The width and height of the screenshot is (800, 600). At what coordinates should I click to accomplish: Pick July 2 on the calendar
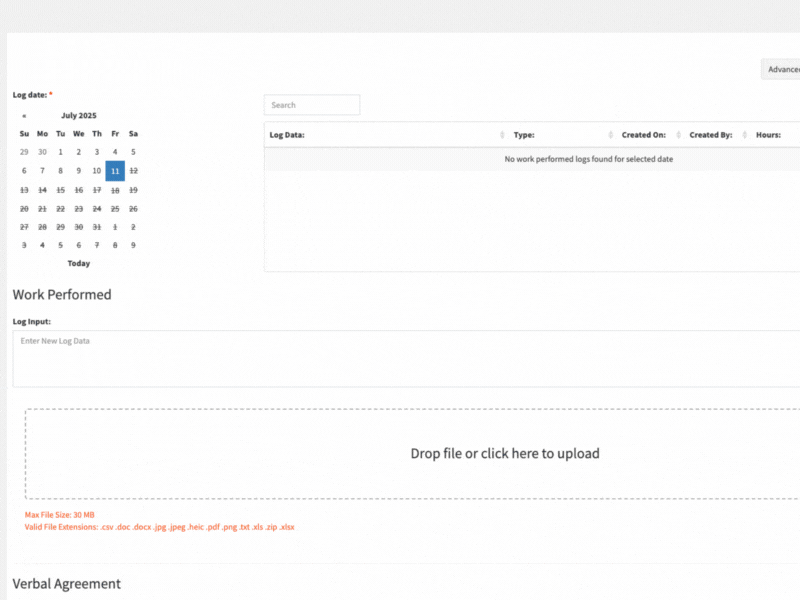tap(79, 152)
